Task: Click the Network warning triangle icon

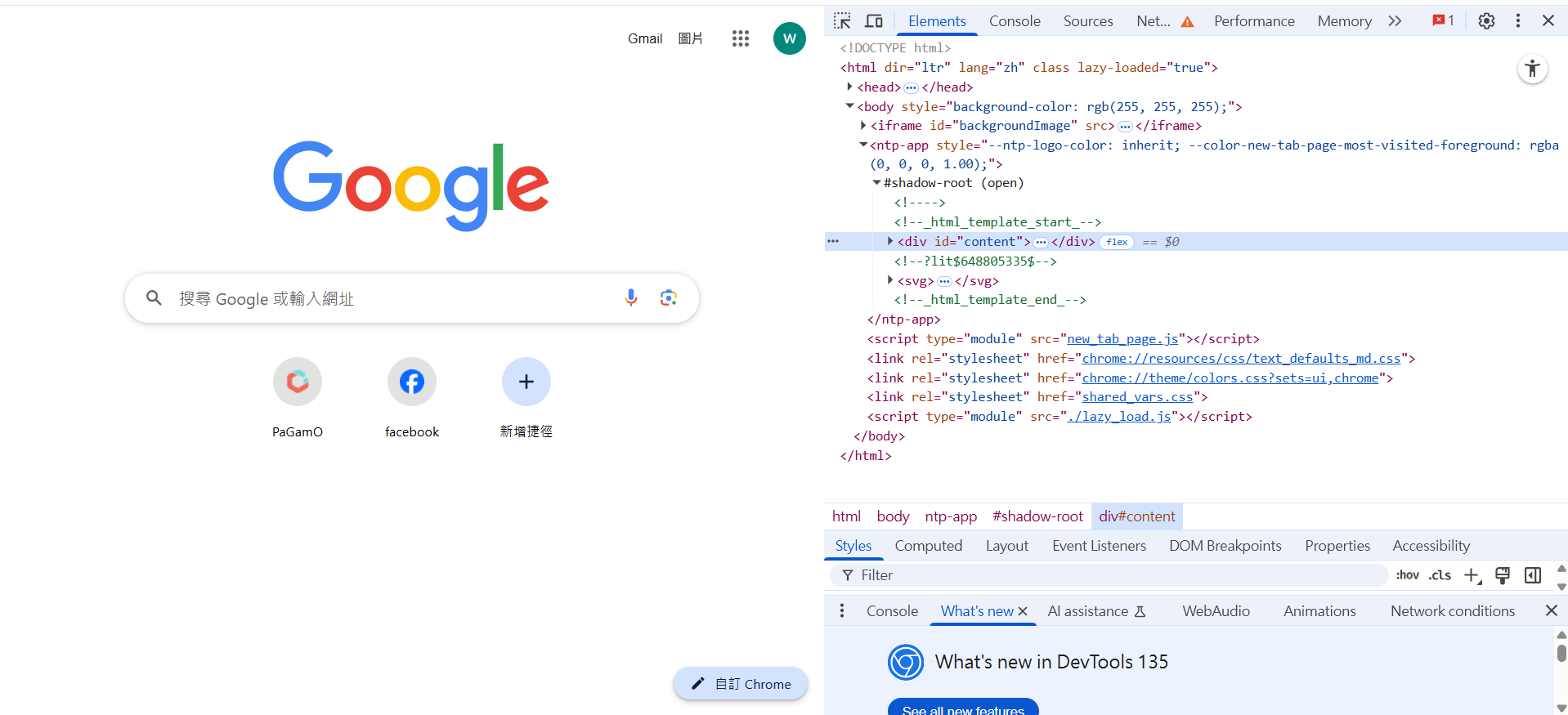Action: click(1187, 22)
